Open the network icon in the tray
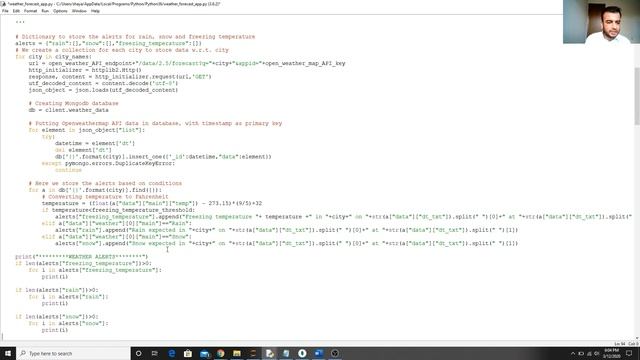Image resolution: width=640 pixels, height=360 pixels. (x=589, y=353)
